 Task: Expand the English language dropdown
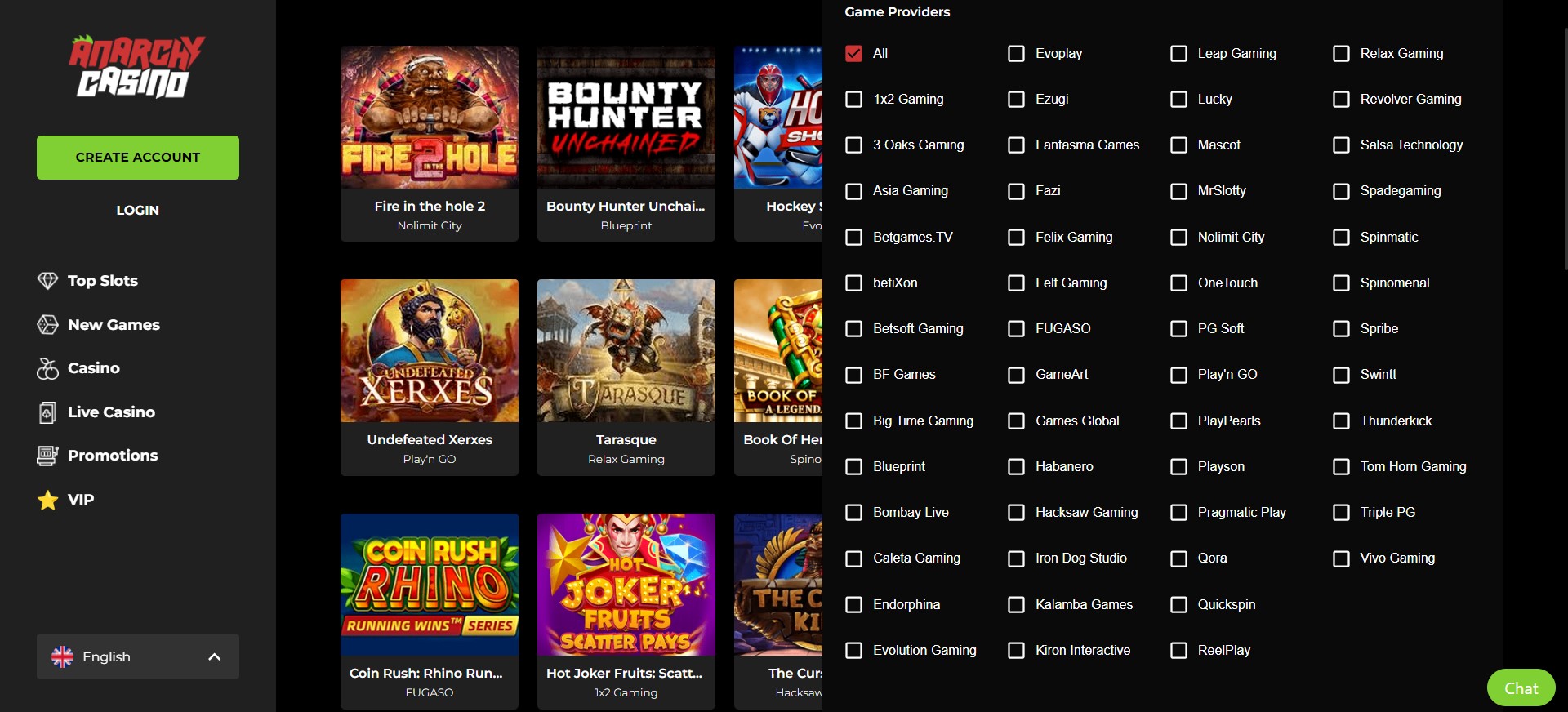coord(138,656)
